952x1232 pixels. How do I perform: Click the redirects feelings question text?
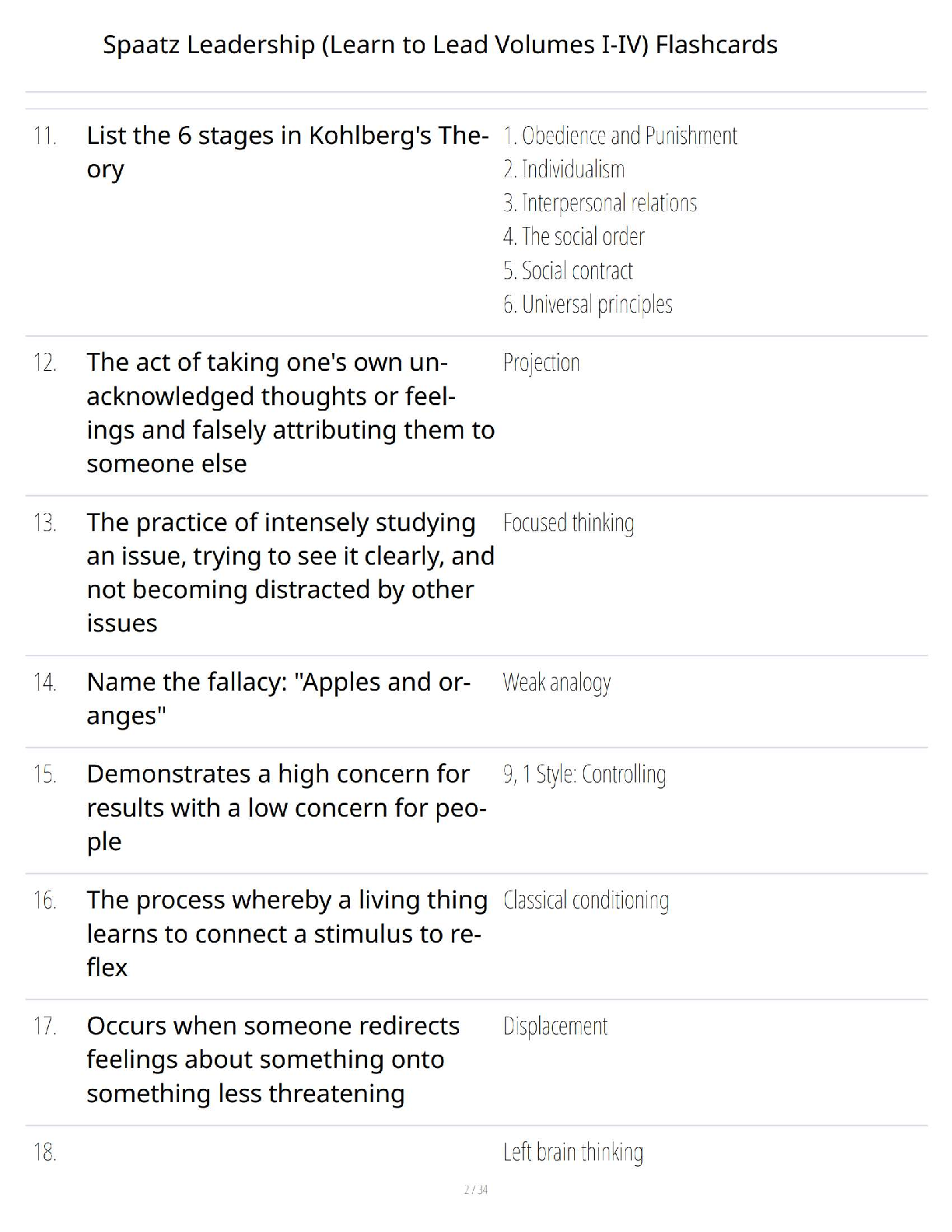pyautogui.click(x=273, y=1059)
